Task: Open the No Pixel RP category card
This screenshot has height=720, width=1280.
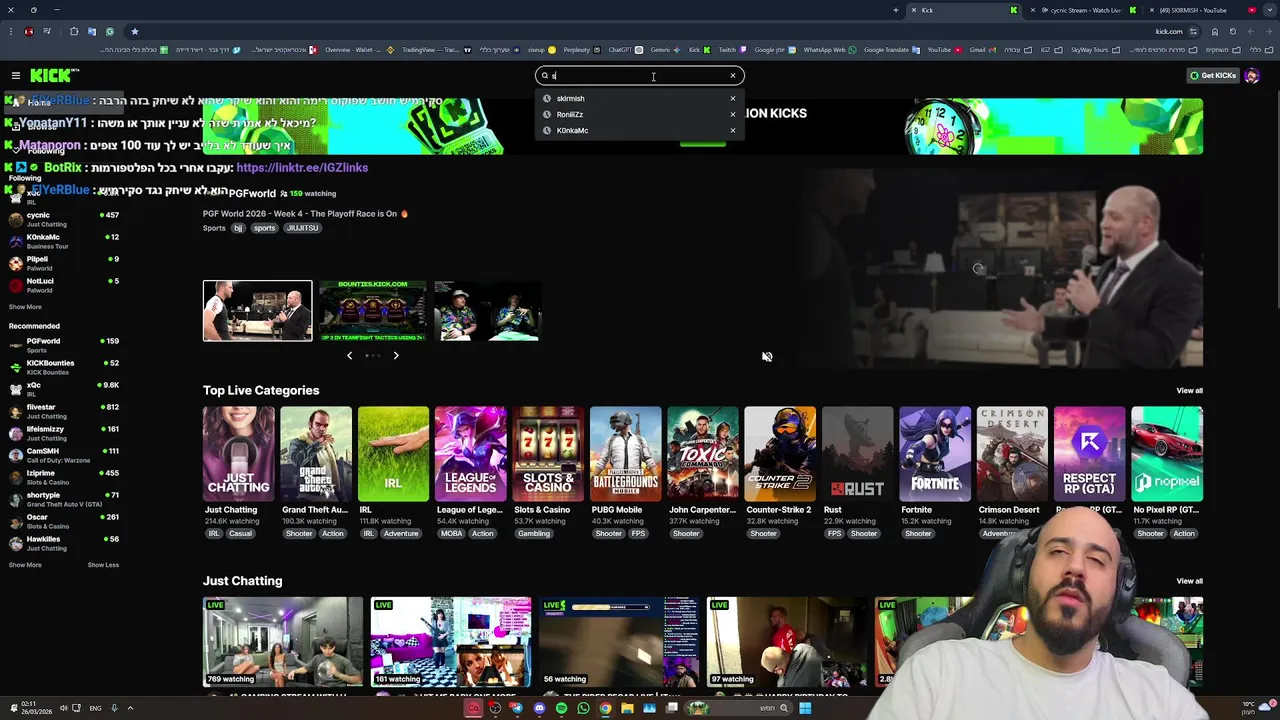Action: [1167, 453]
